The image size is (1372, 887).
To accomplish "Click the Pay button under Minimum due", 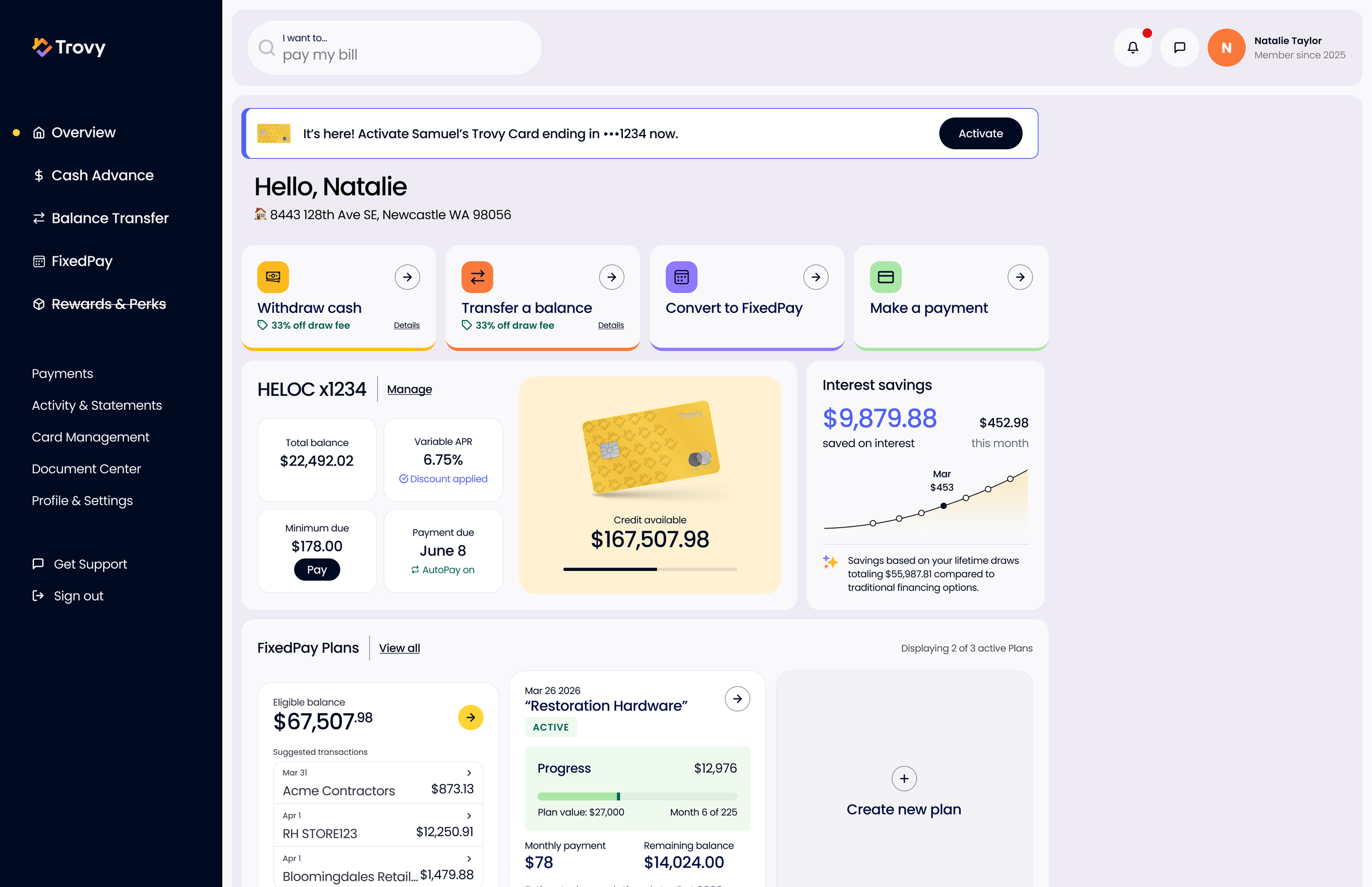I will coord(317,570).
